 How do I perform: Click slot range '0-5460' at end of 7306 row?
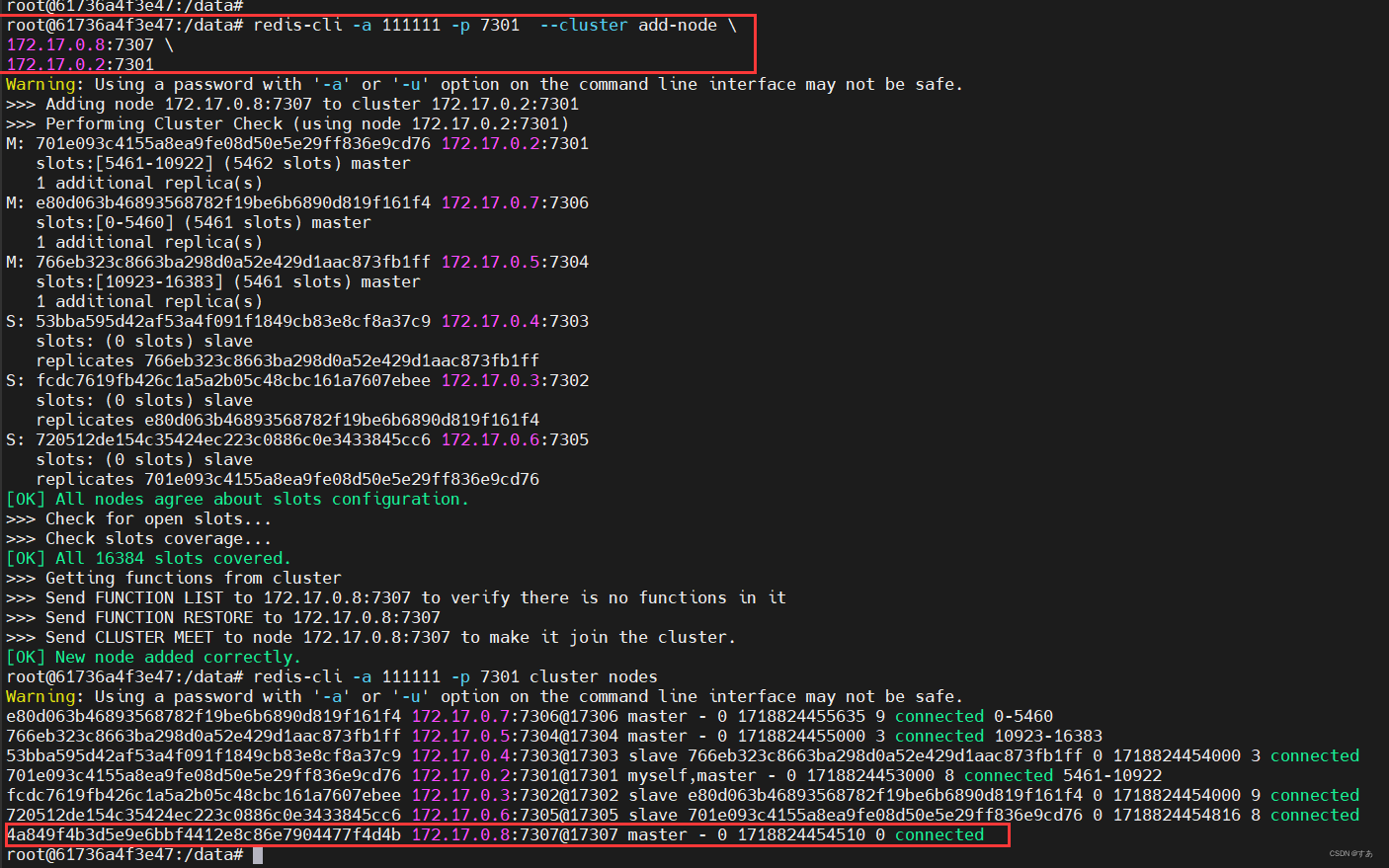(x=1023, y=717)
